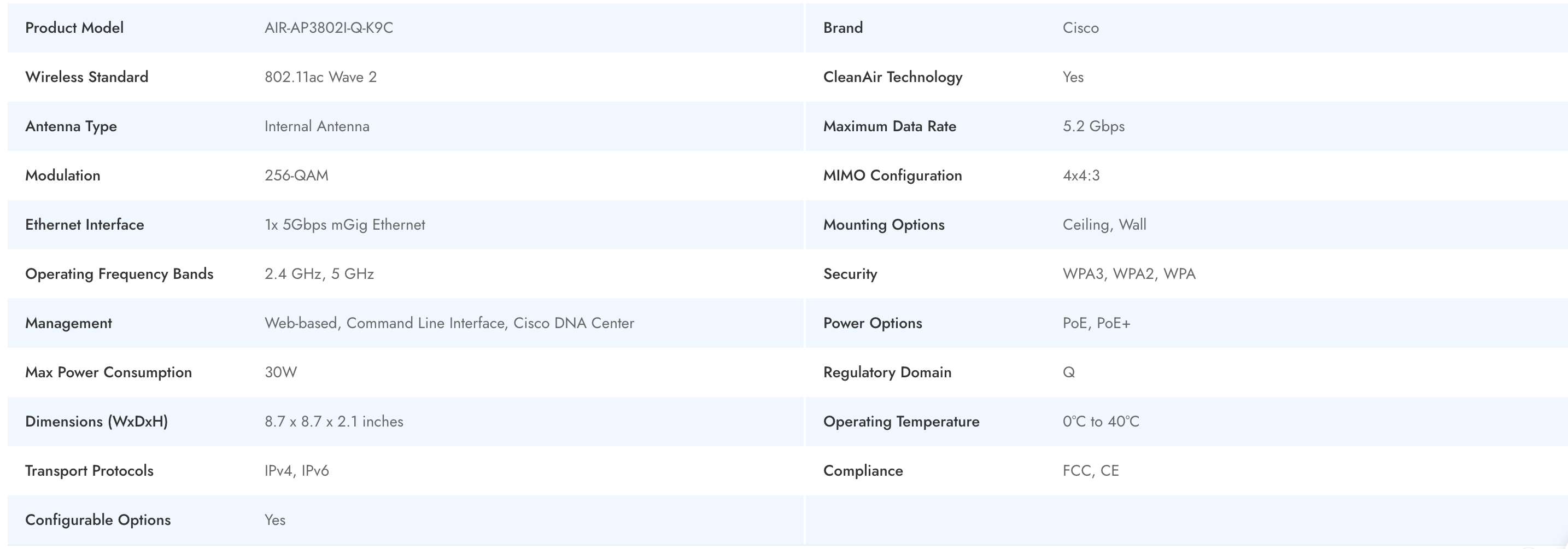
Task: Select the Internal Antenna value
Action: (317, 127)
